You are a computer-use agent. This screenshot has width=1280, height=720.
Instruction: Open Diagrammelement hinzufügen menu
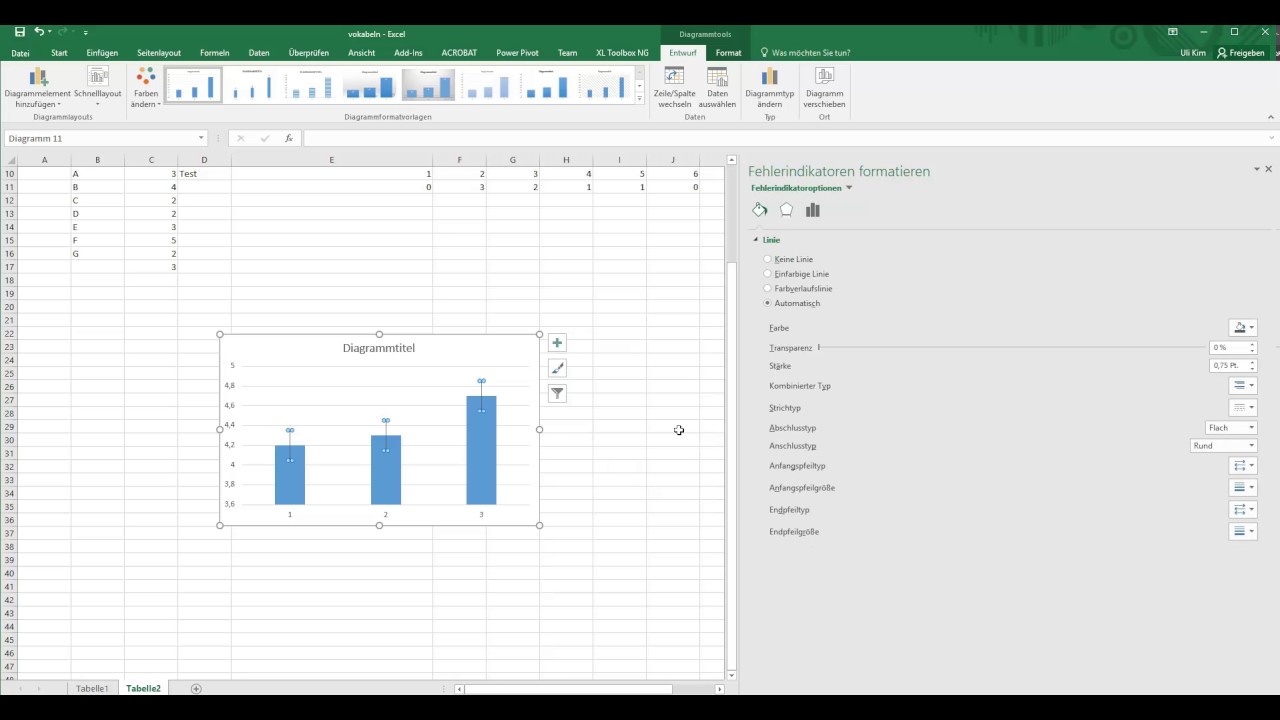[38, 89]
